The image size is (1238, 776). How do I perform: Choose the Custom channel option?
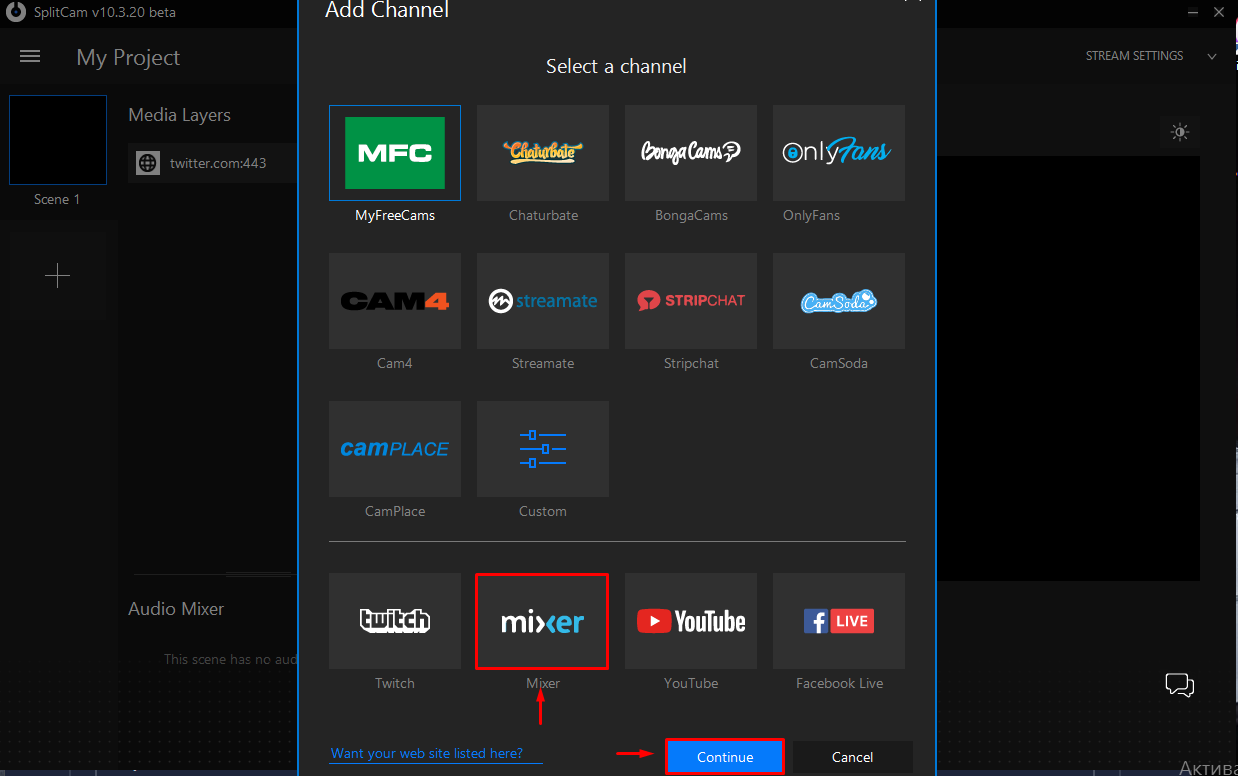pyautogui.click(x=542, y=448)
